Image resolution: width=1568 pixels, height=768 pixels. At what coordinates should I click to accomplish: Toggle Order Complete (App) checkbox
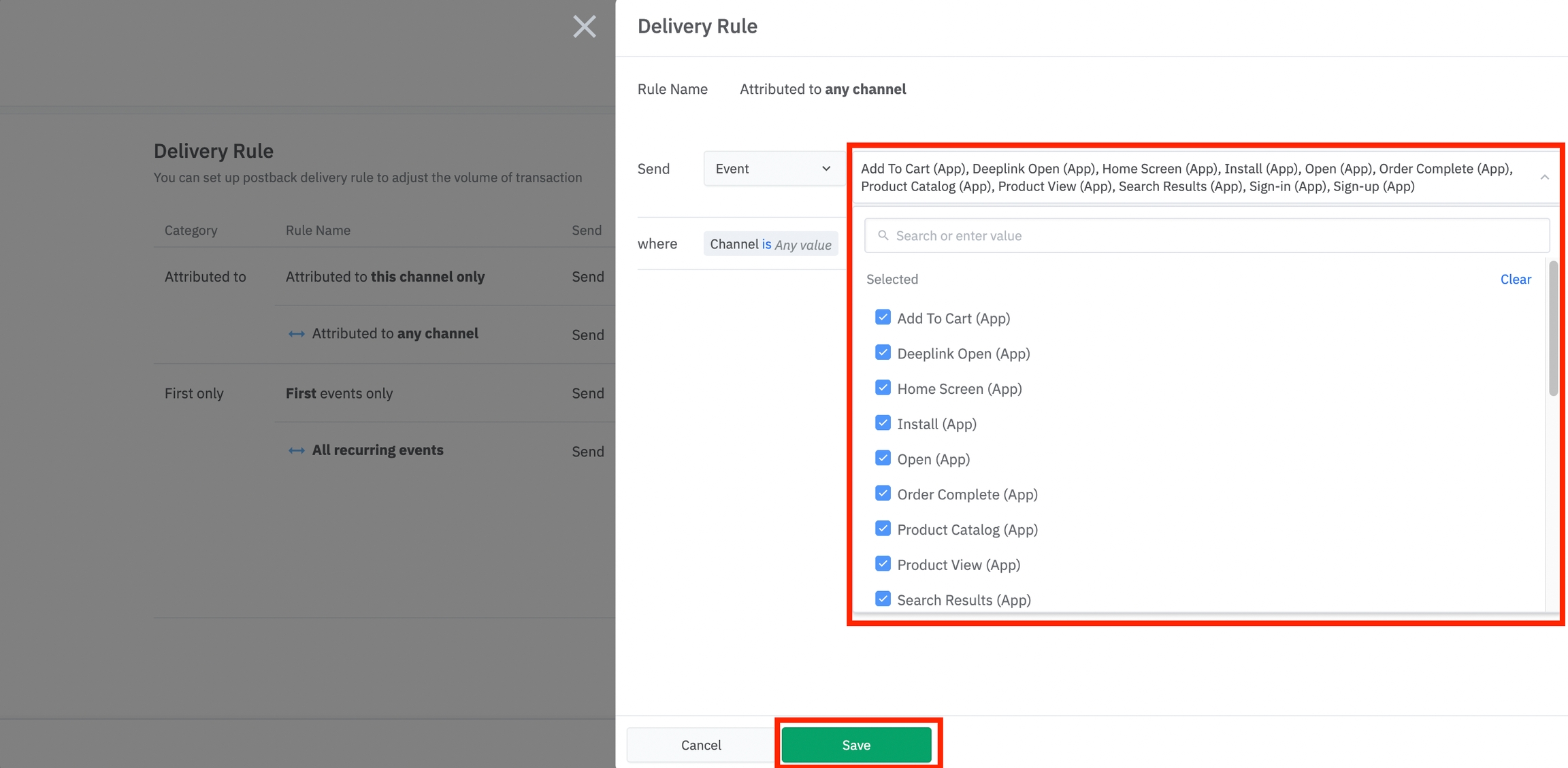pyautogui.click(x=883, y=494)
